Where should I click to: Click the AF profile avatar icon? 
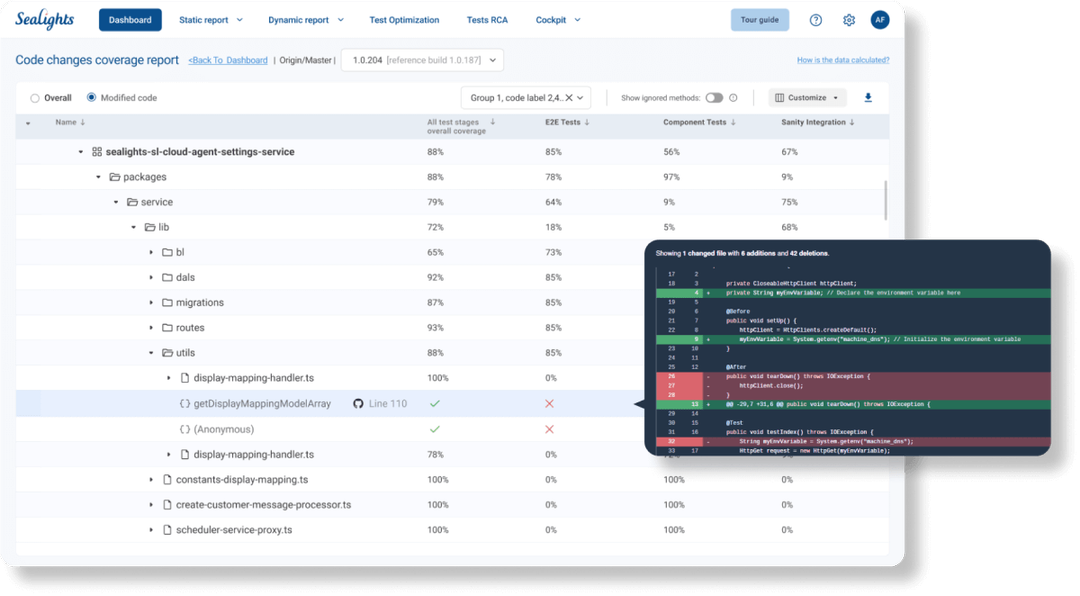880,19
